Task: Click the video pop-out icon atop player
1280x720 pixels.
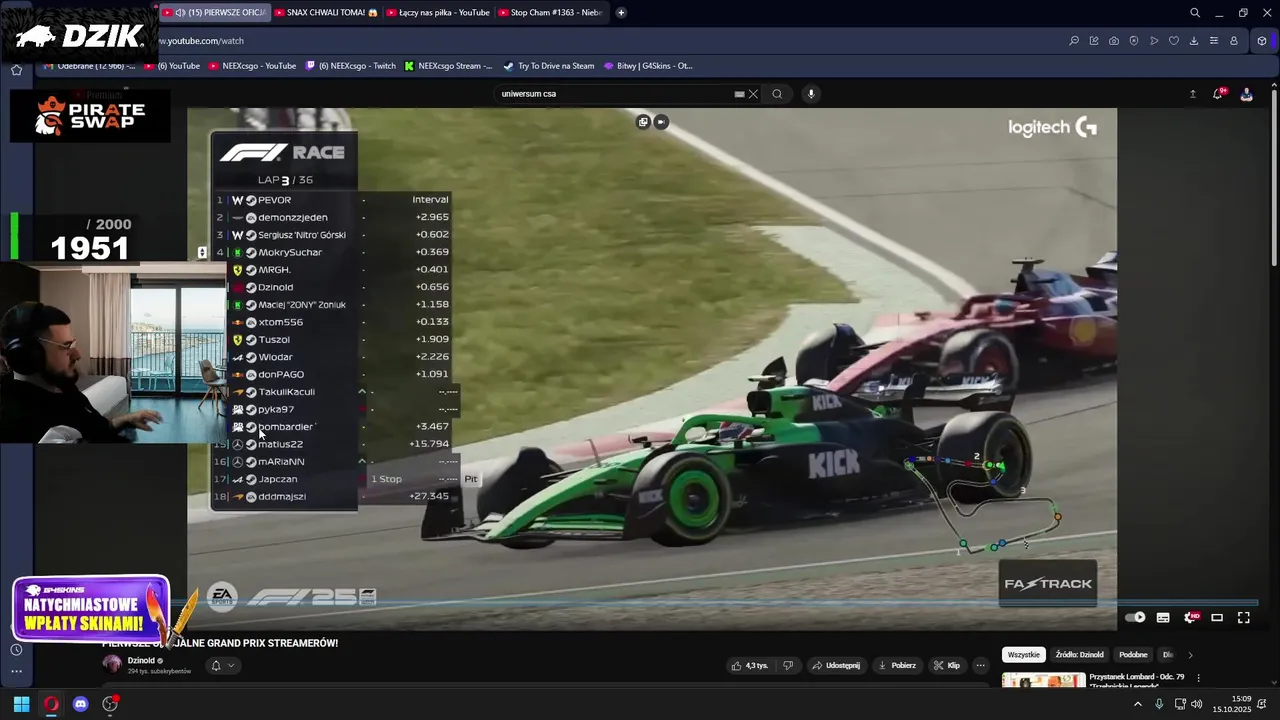Action: pyautogui.click(x=643, y=122)
